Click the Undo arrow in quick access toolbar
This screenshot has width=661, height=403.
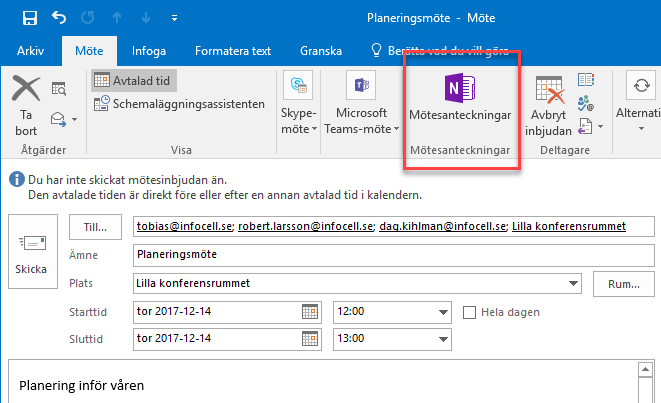(x=58, y=18)
